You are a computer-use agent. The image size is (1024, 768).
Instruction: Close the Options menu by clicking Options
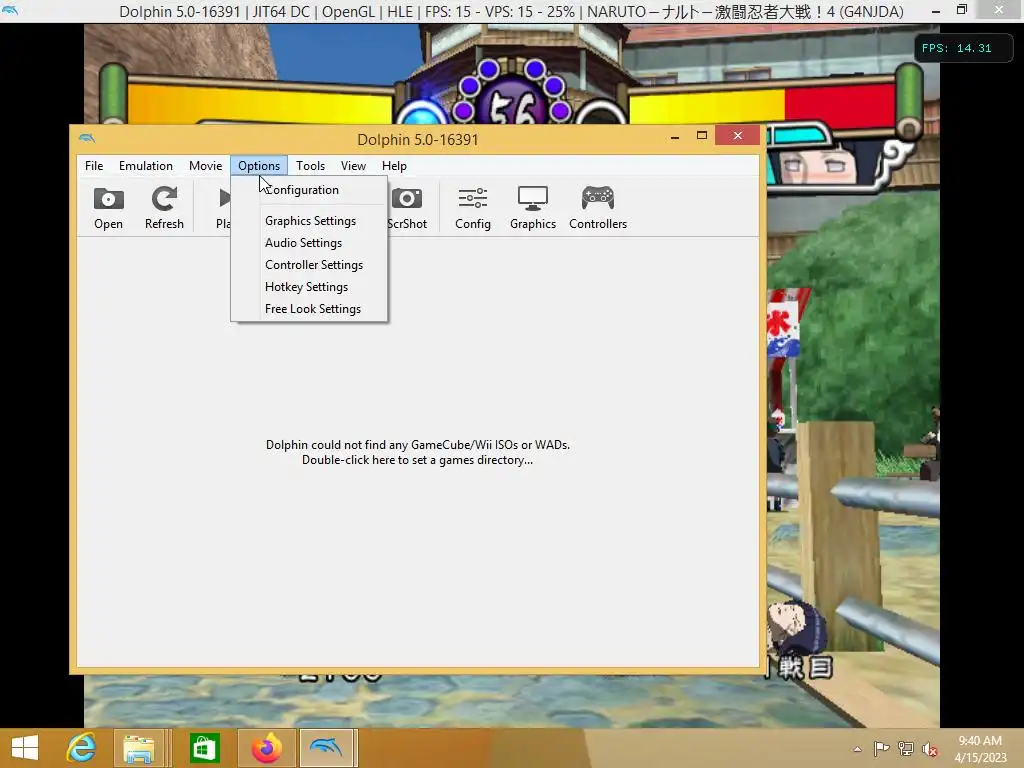pos(259,166)
